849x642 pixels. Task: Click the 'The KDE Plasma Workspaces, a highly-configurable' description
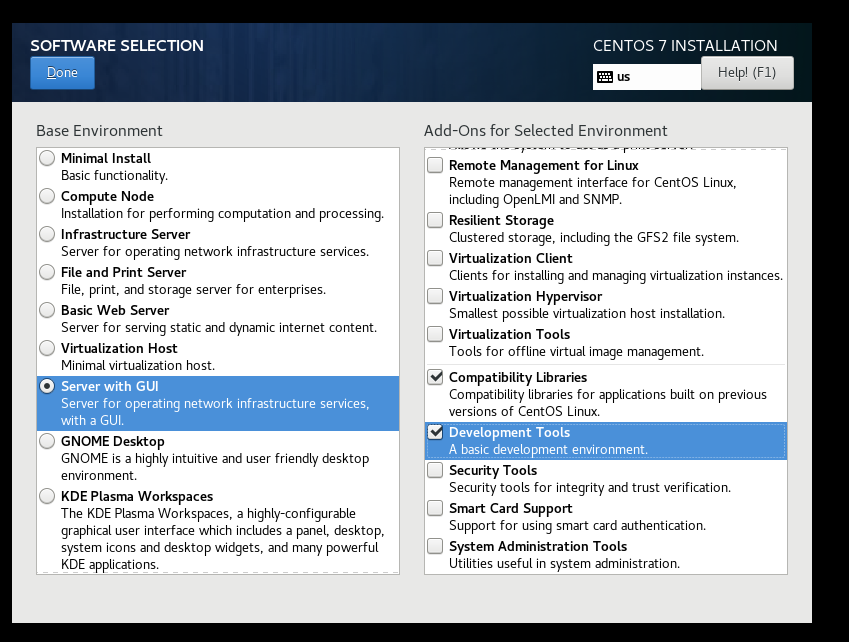(223, 539)
